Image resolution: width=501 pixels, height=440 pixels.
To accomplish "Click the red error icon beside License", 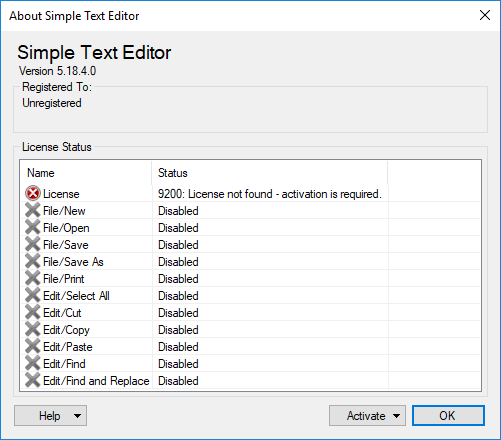I will coord(33,193).
